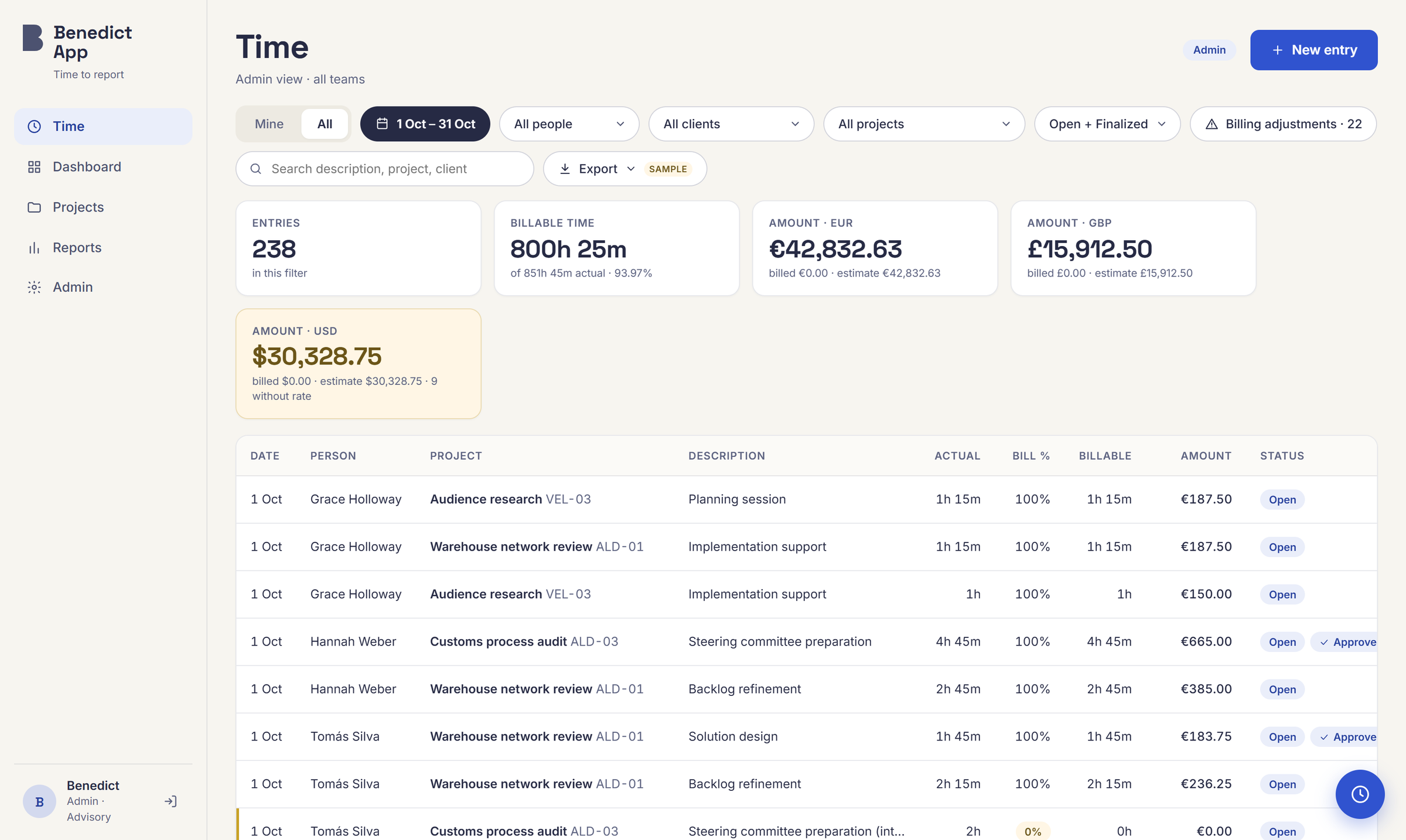Click the Reports bar chart icon
Image resolution: width=1406 pixels, height=840 pixels.
pos(35,248)
